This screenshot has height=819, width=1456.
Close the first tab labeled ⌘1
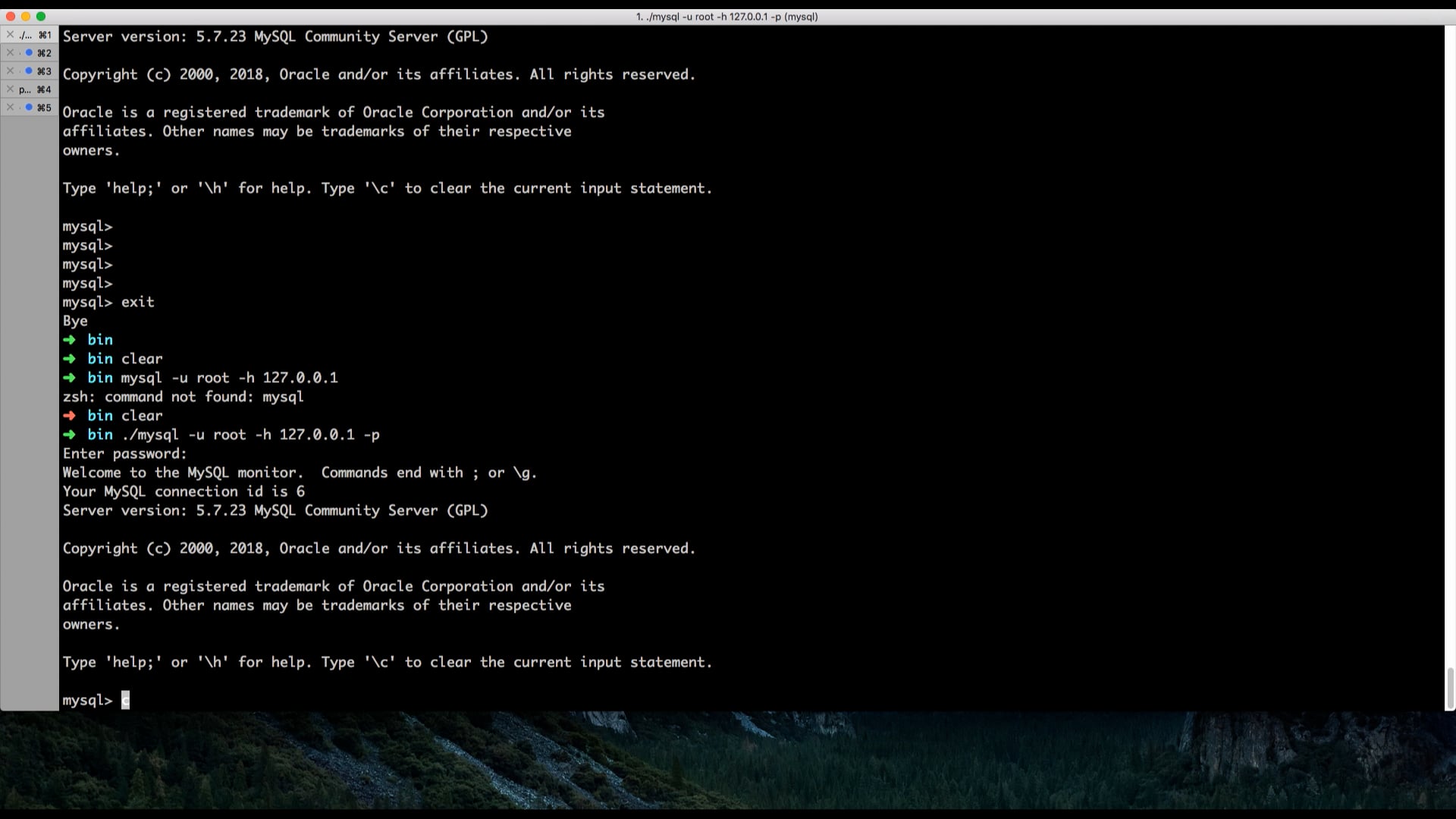[x=10, y=35]
